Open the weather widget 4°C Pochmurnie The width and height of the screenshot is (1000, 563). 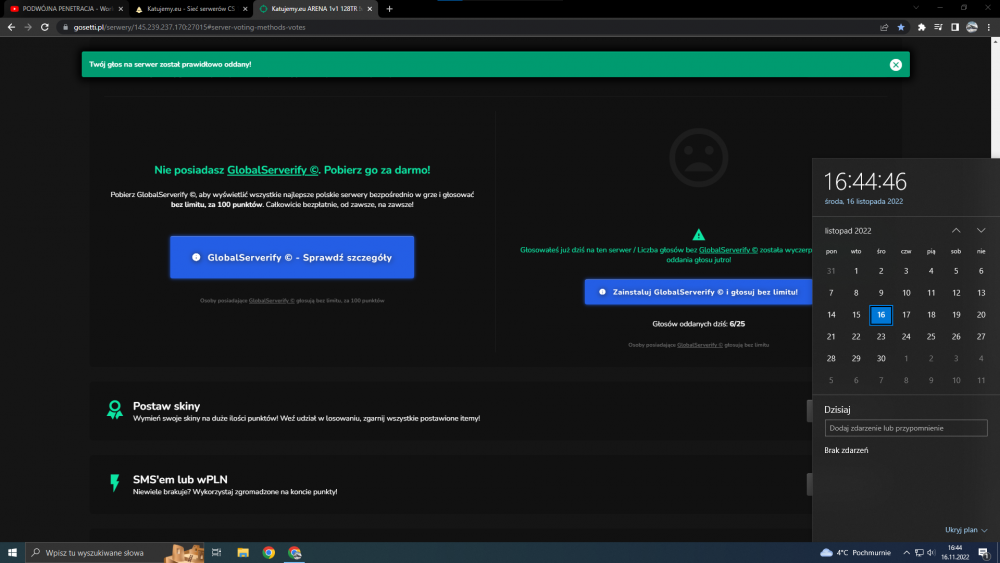pos(855,552)
